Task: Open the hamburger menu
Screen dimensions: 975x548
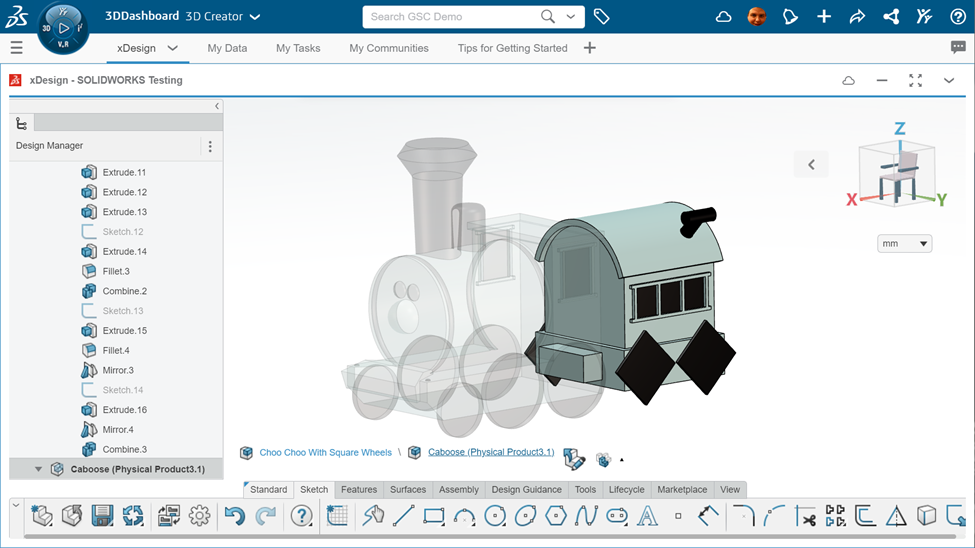Action: (17, 47)
